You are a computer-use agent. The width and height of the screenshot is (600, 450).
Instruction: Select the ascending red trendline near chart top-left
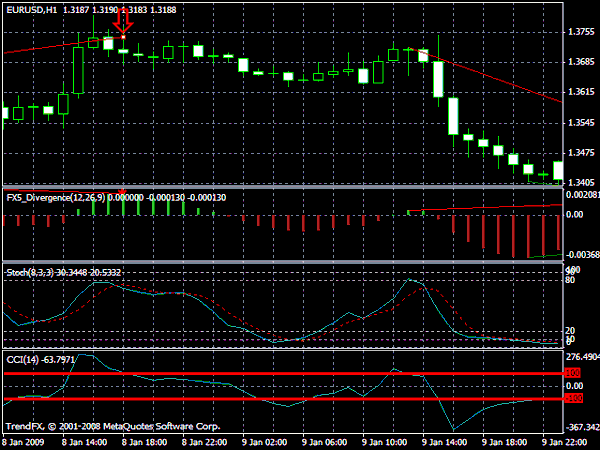[x=64, y=45]
